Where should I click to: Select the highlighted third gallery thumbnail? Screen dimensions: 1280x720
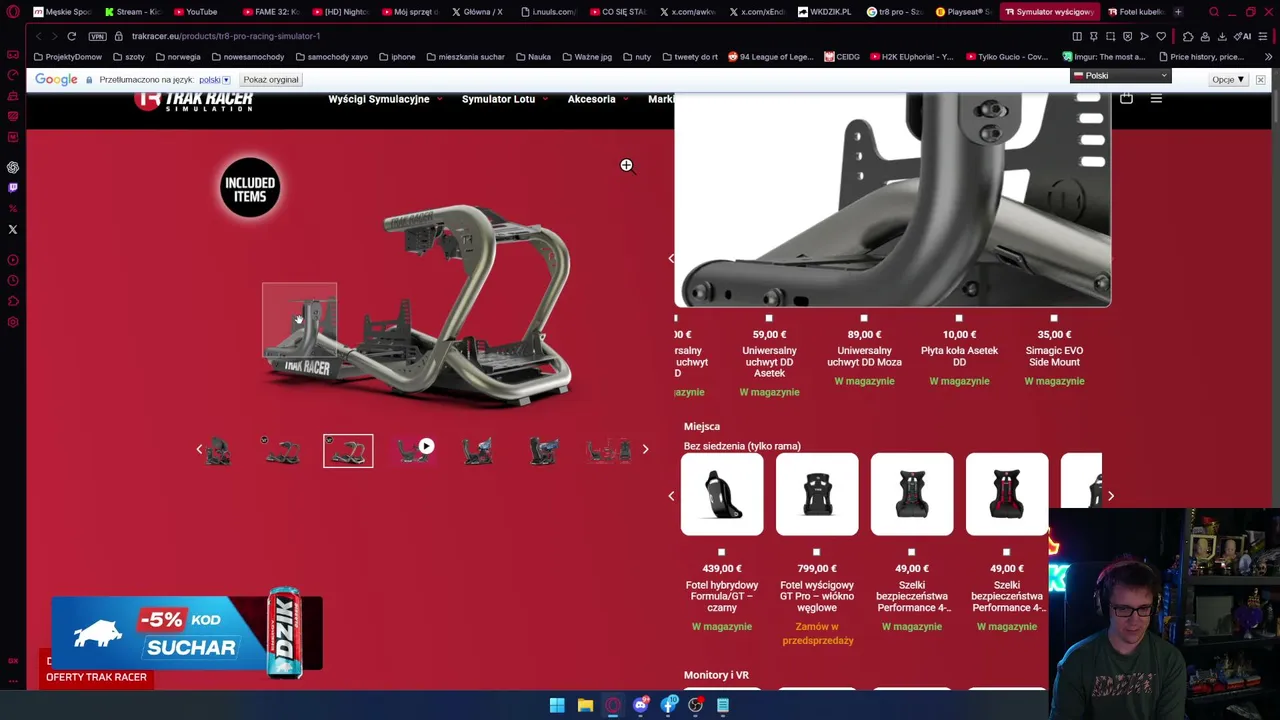pyautogui.click(x=348, y=451)
